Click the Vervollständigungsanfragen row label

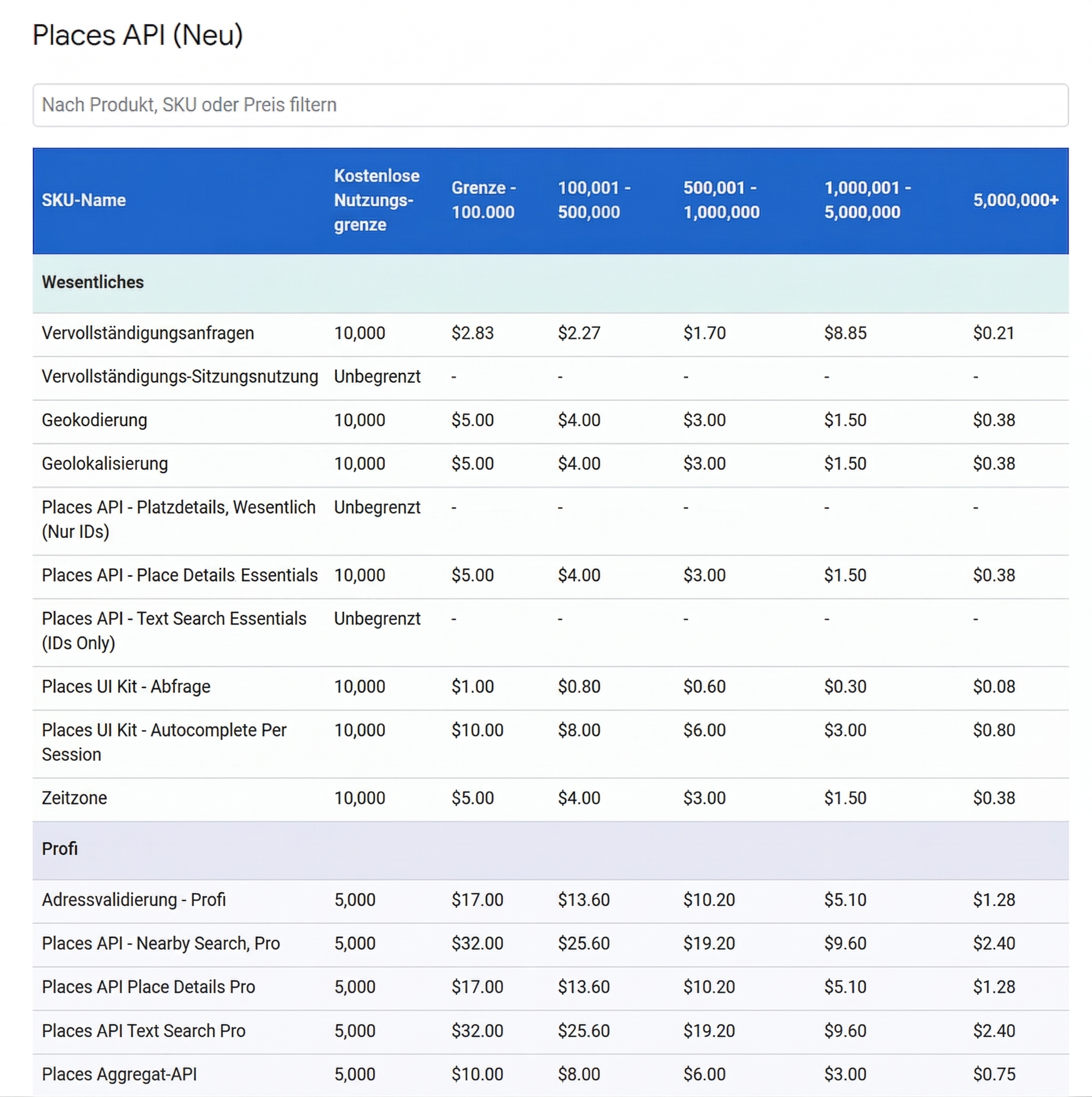pos(148,333)
